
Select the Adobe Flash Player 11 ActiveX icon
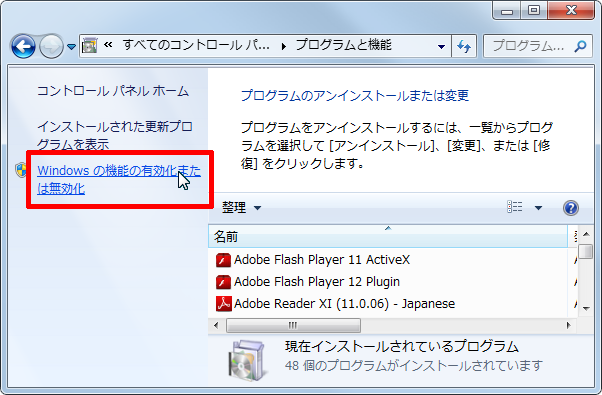[x=223, y=260]
